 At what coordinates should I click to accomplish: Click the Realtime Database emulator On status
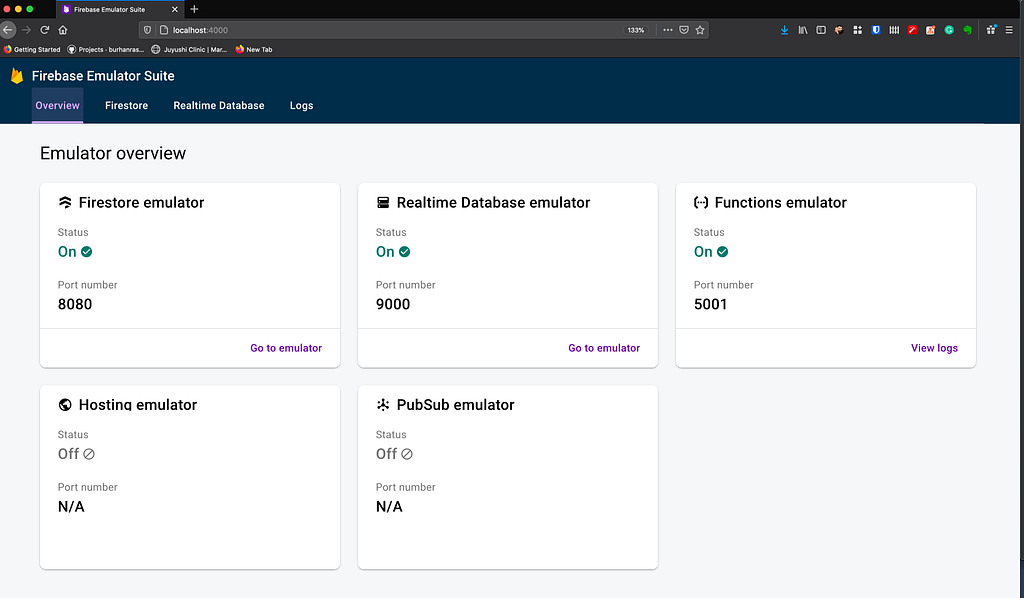(393, 252)
